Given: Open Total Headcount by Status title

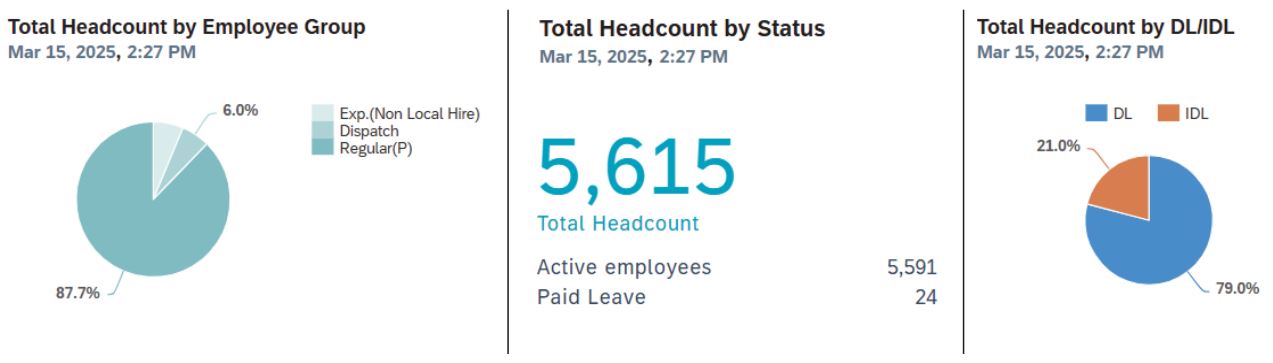Looking at the screenshot, I should pyautogui.click(x=682, y=28).
